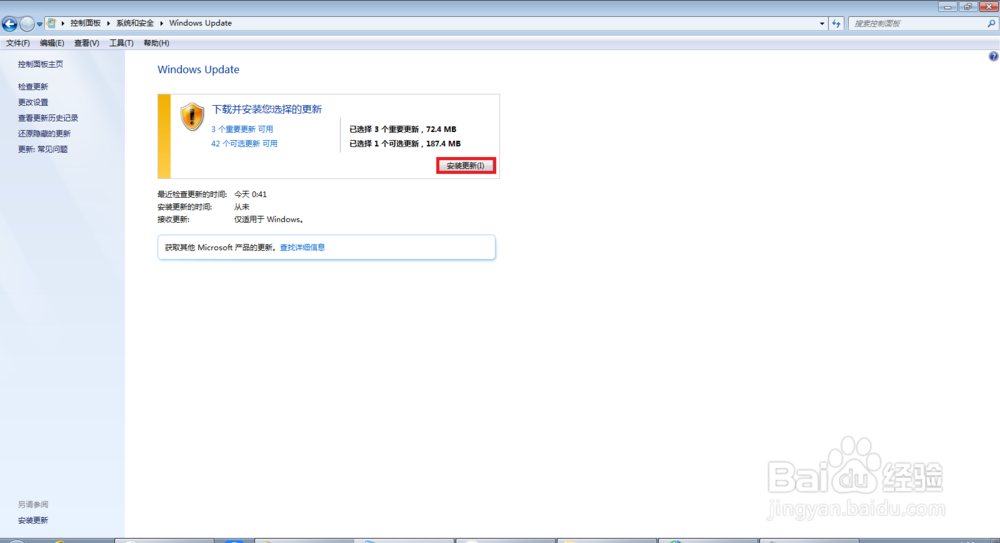Close the Windows Update window

[989, 6]
